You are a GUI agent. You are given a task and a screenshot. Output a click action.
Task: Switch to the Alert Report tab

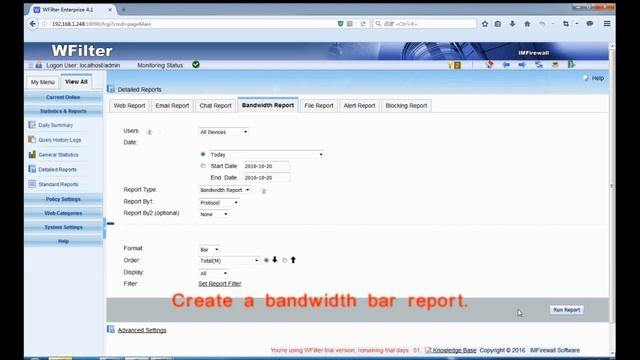[x=359, y=105]
